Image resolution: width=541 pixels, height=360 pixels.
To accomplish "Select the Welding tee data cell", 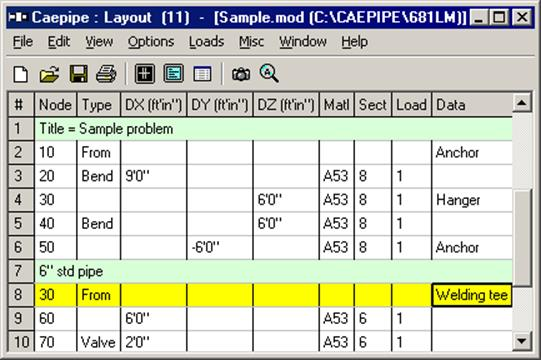I will click(x=472, y=295).
